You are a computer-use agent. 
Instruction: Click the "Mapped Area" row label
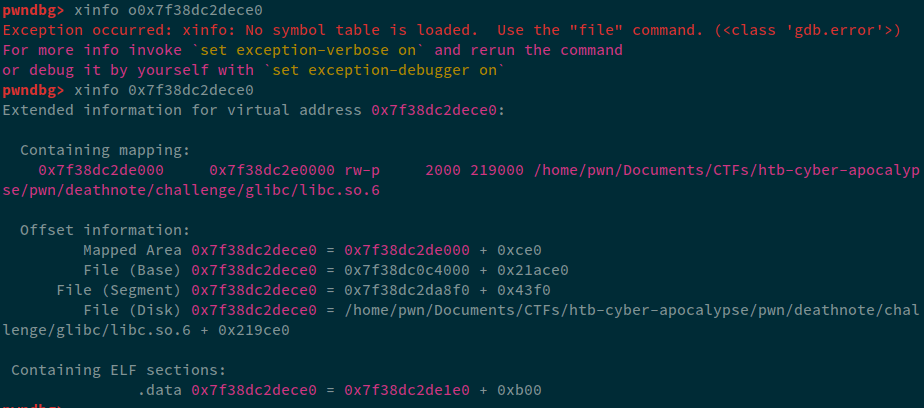click(132, 250)
